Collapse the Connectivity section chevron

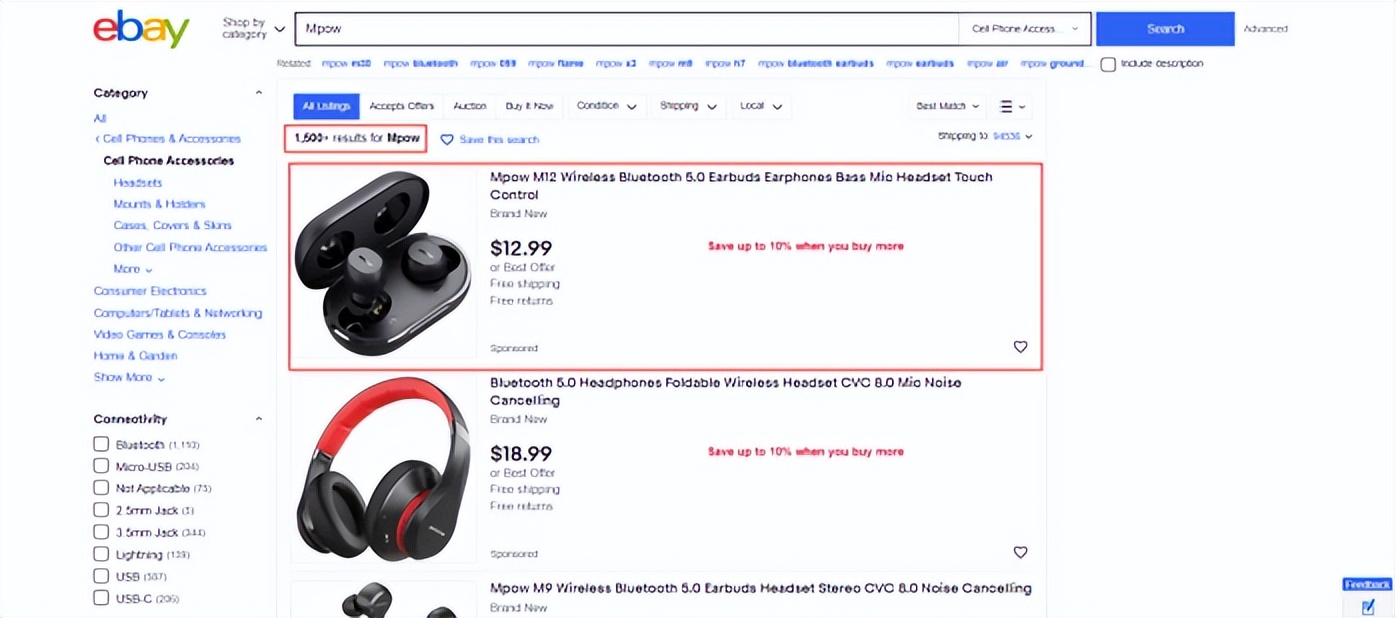259,419
